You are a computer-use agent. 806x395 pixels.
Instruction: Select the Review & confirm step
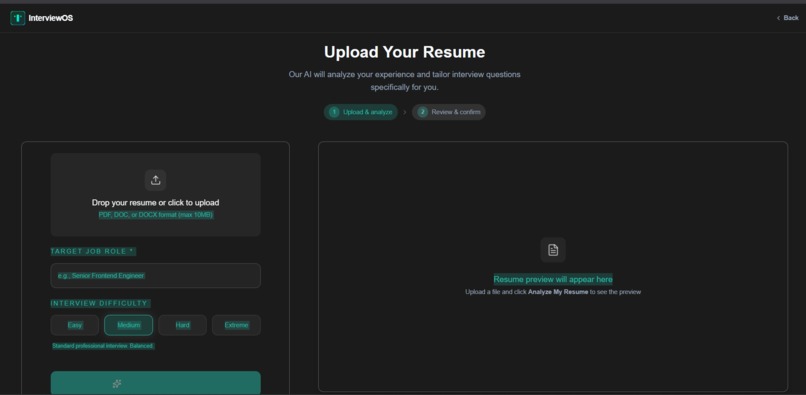[x=449, y=112]
